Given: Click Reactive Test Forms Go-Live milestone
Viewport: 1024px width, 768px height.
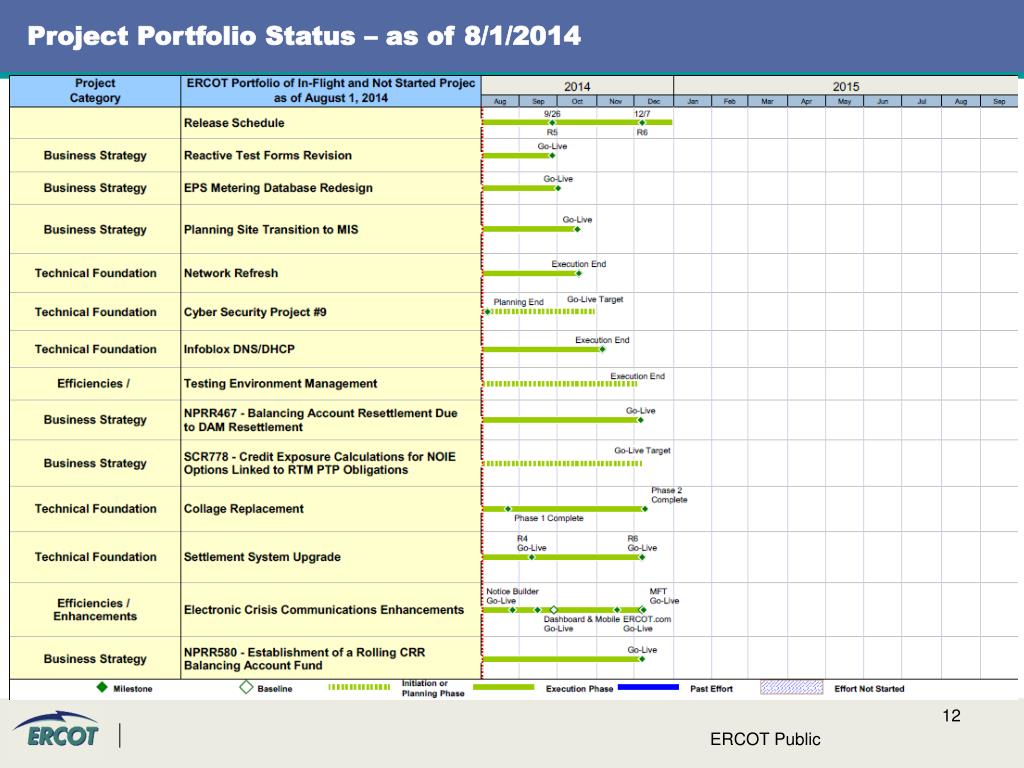Looking at the screenshot, I should [552, 155].
